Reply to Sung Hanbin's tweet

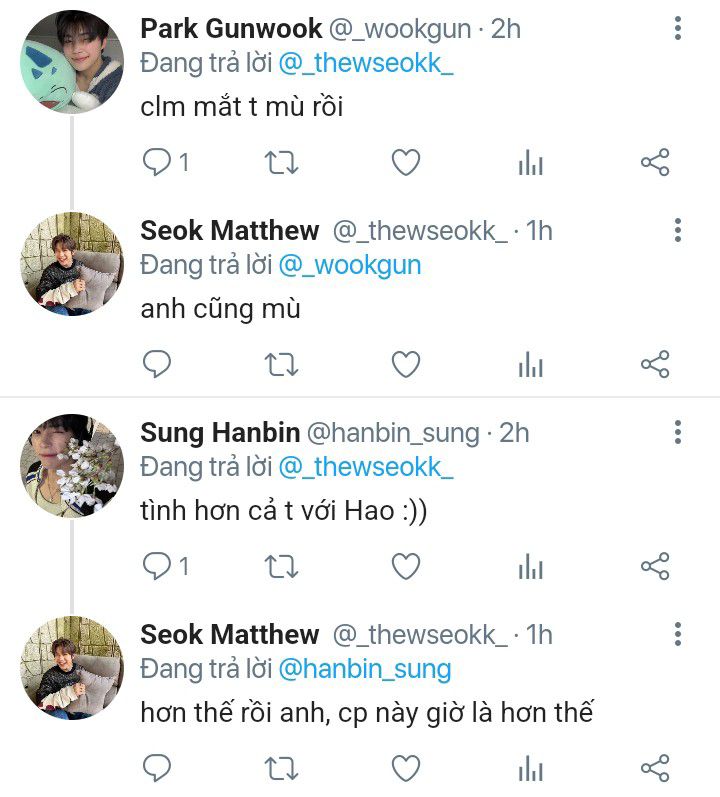pyautogui.click(x=157, y=566)
